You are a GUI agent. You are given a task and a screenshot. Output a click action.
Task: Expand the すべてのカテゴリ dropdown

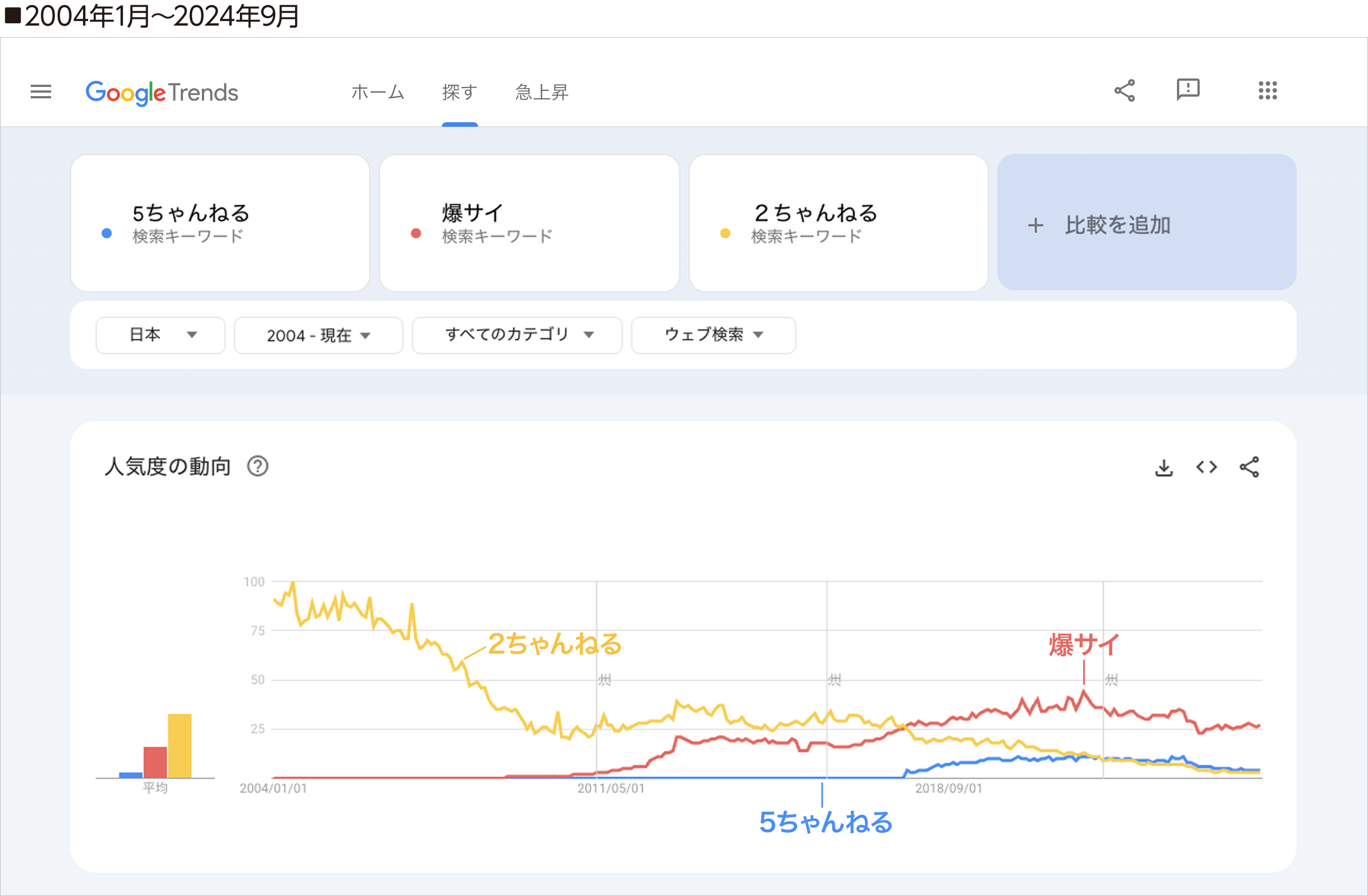pyautogui.click(x=517, y=335)
